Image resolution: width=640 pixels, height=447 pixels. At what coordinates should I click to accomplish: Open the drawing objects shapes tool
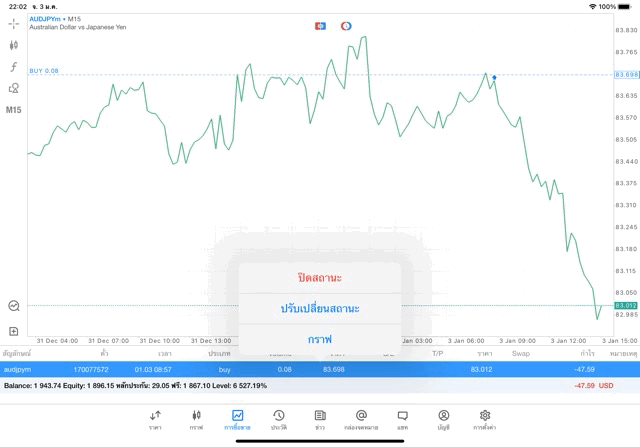click(x=14, y=88)
